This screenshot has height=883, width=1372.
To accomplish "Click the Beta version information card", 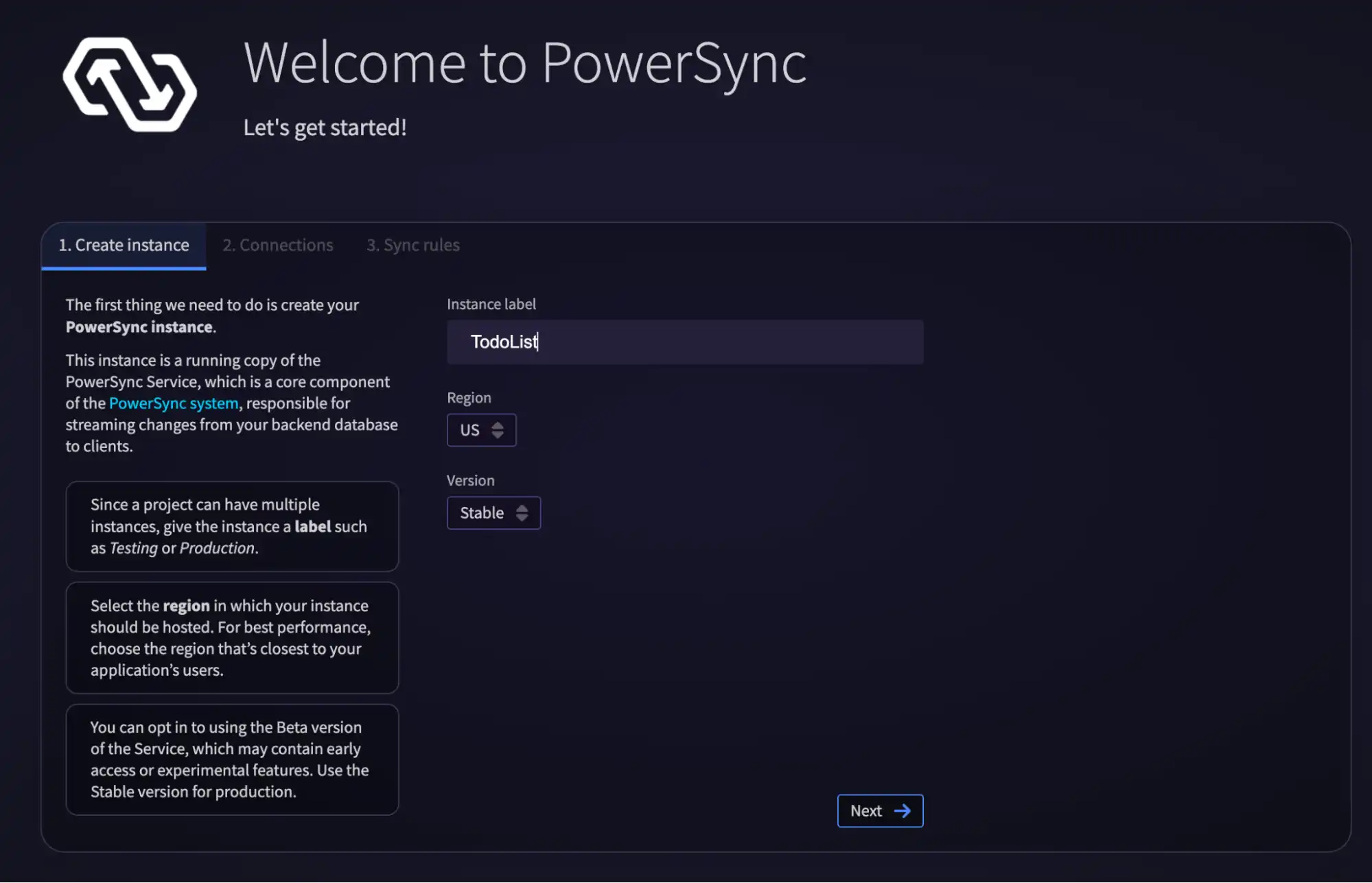I will pyautogui.click(x=231, y=759).
